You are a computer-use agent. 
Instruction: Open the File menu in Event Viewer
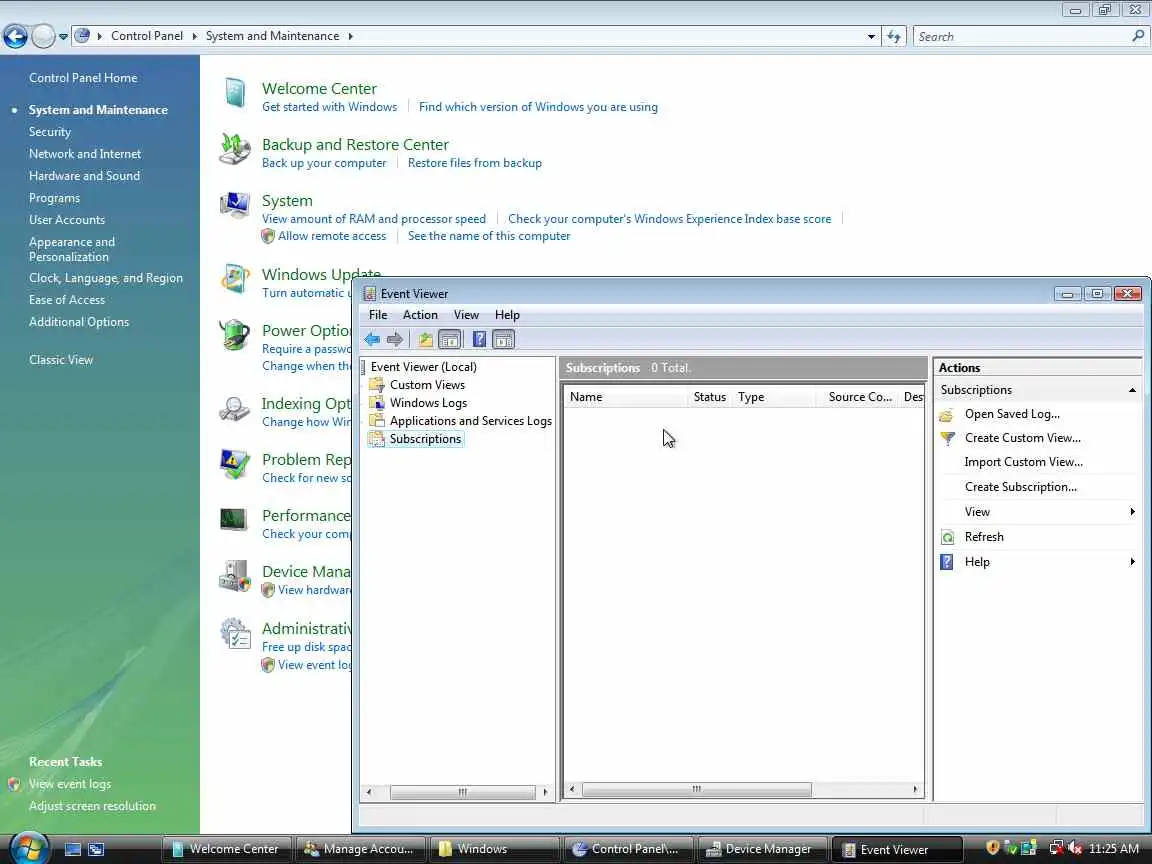click(x=378, y=315)
